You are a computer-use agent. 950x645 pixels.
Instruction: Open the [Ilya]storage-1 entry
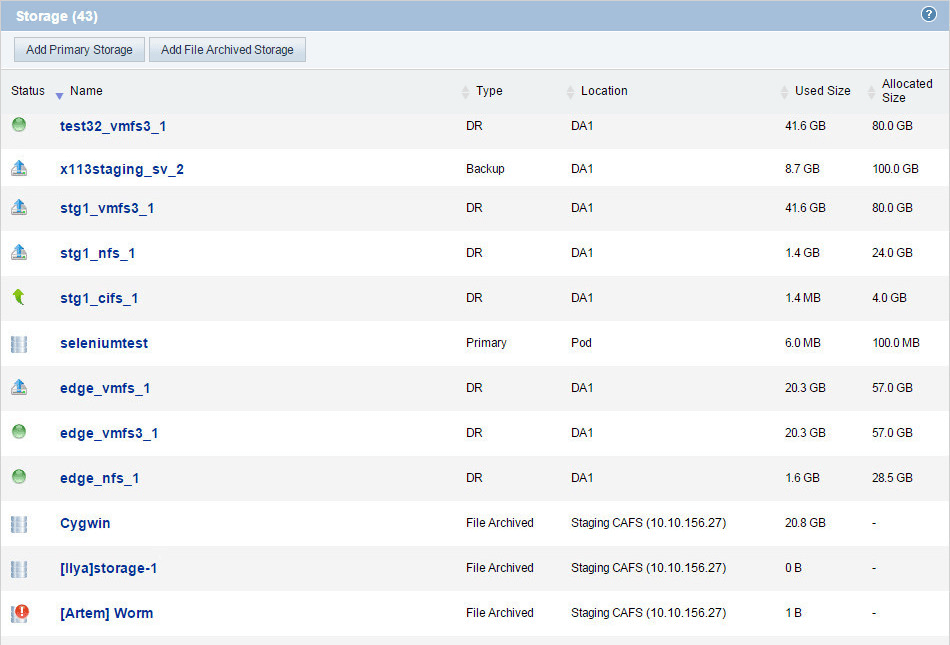[109, 568]
